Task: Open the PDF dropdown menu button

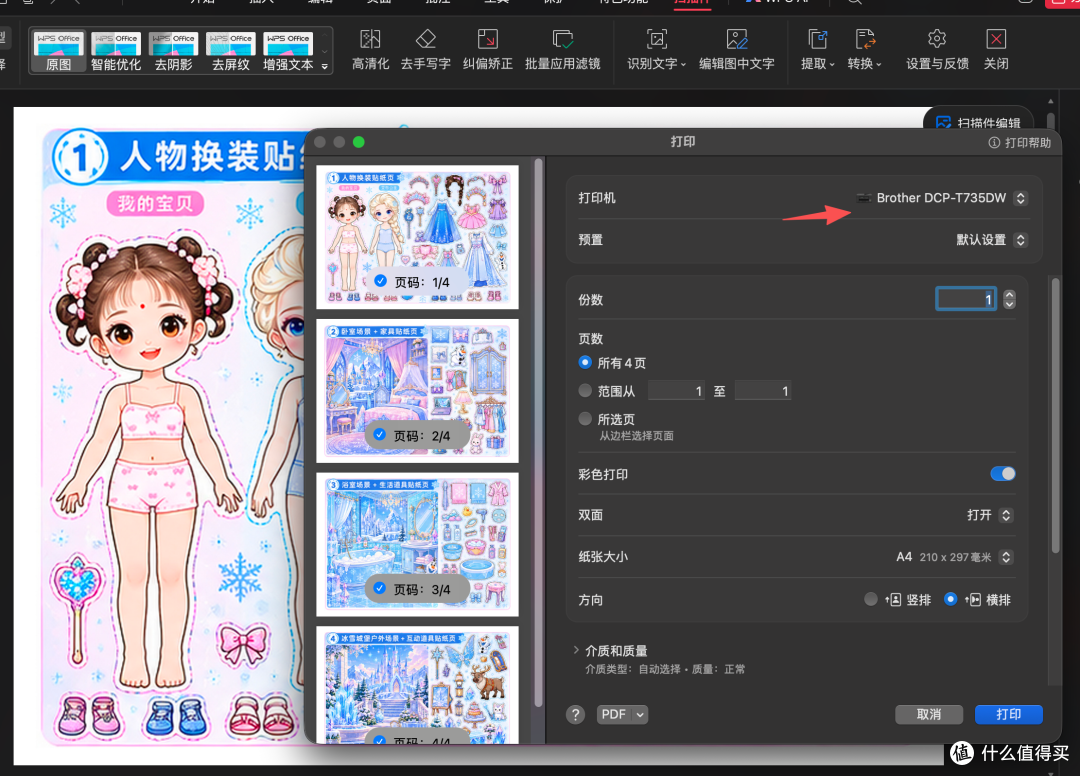Action: click(623, 715)
